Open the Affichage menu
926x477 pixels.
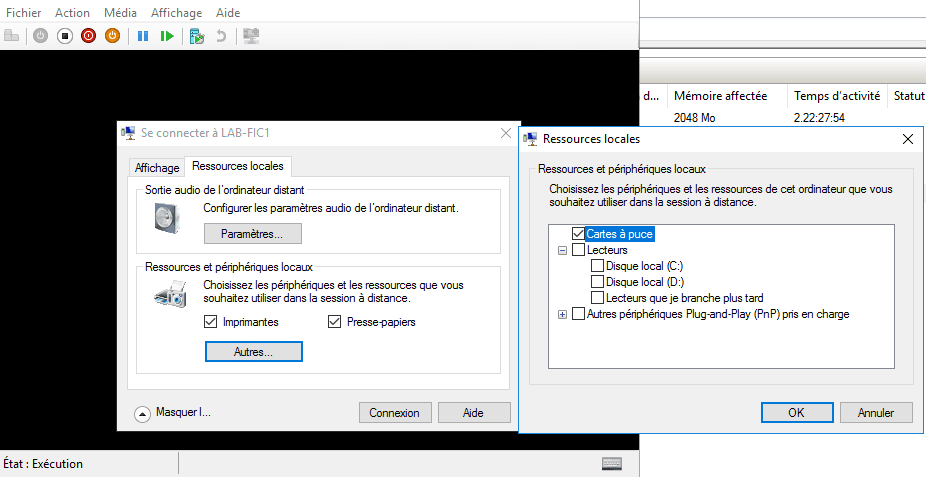[x=177, y=12]
